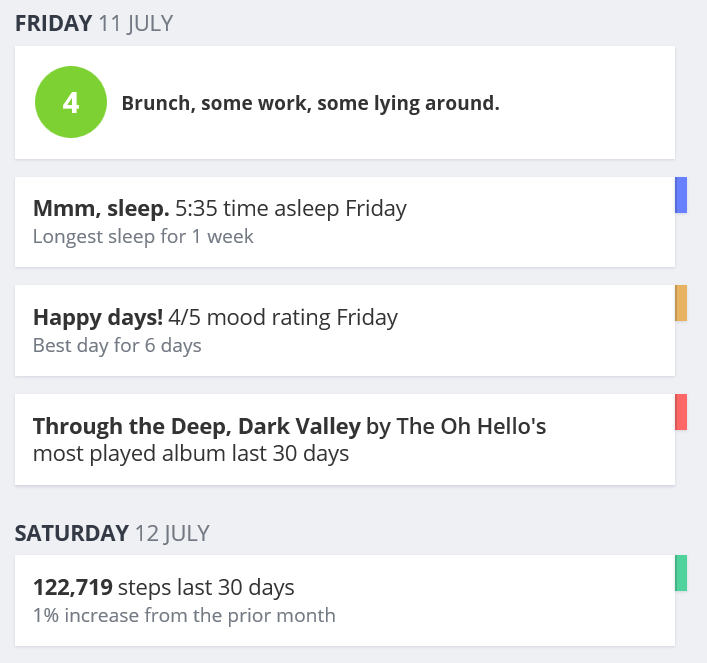707x663 pixels.
Task: Click '5:35 time asleep Friday' text
Action: click(291, 209)
